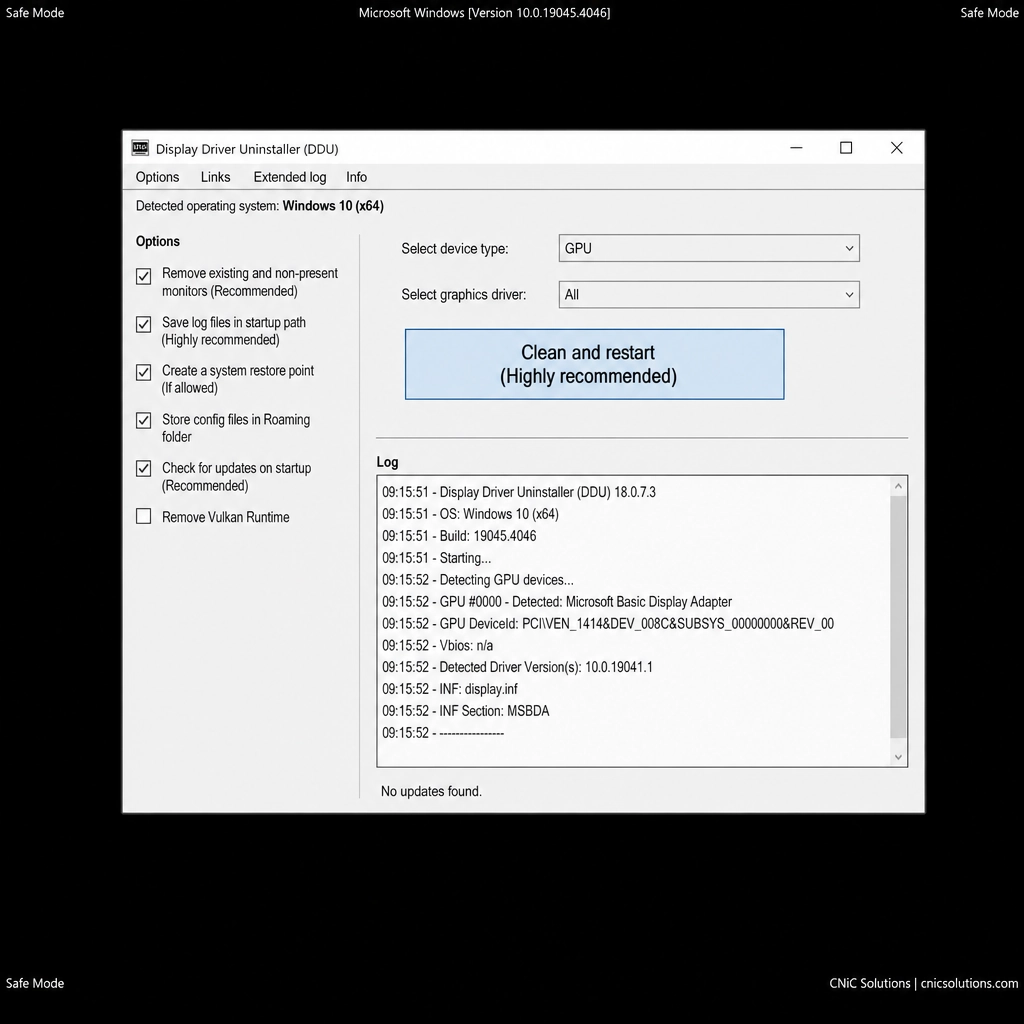Toggle Save log files in startup path

tap(144, 325)
